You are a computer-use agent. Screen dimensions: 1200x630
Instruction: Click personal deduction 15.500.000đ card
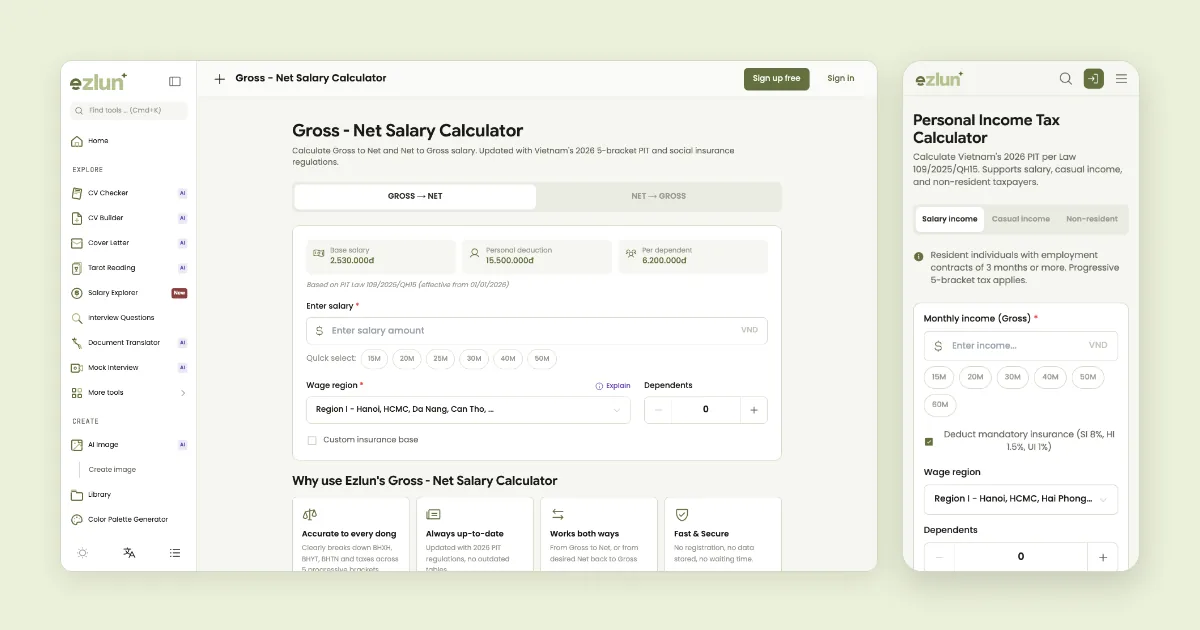537,257
